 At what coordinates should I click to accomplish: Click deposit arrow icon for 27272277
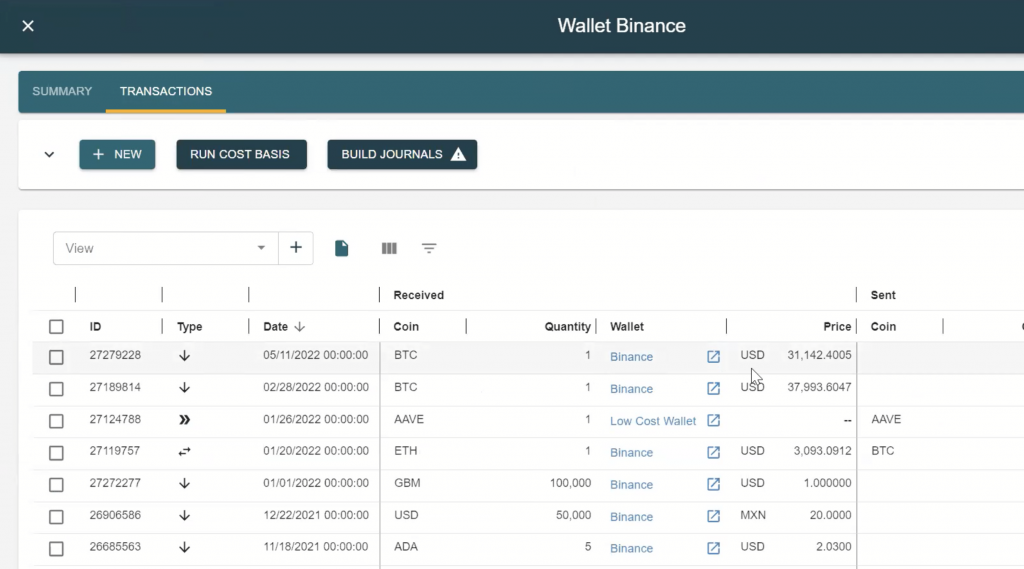point(185,483)
